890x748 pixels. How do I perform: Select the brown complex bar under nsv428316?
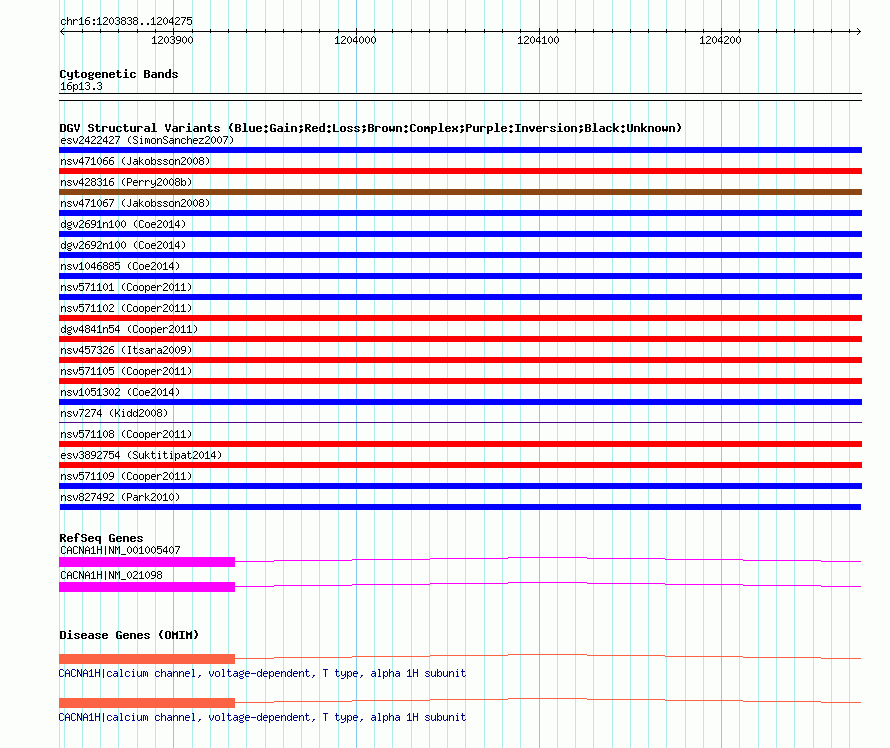coord(460,192)
